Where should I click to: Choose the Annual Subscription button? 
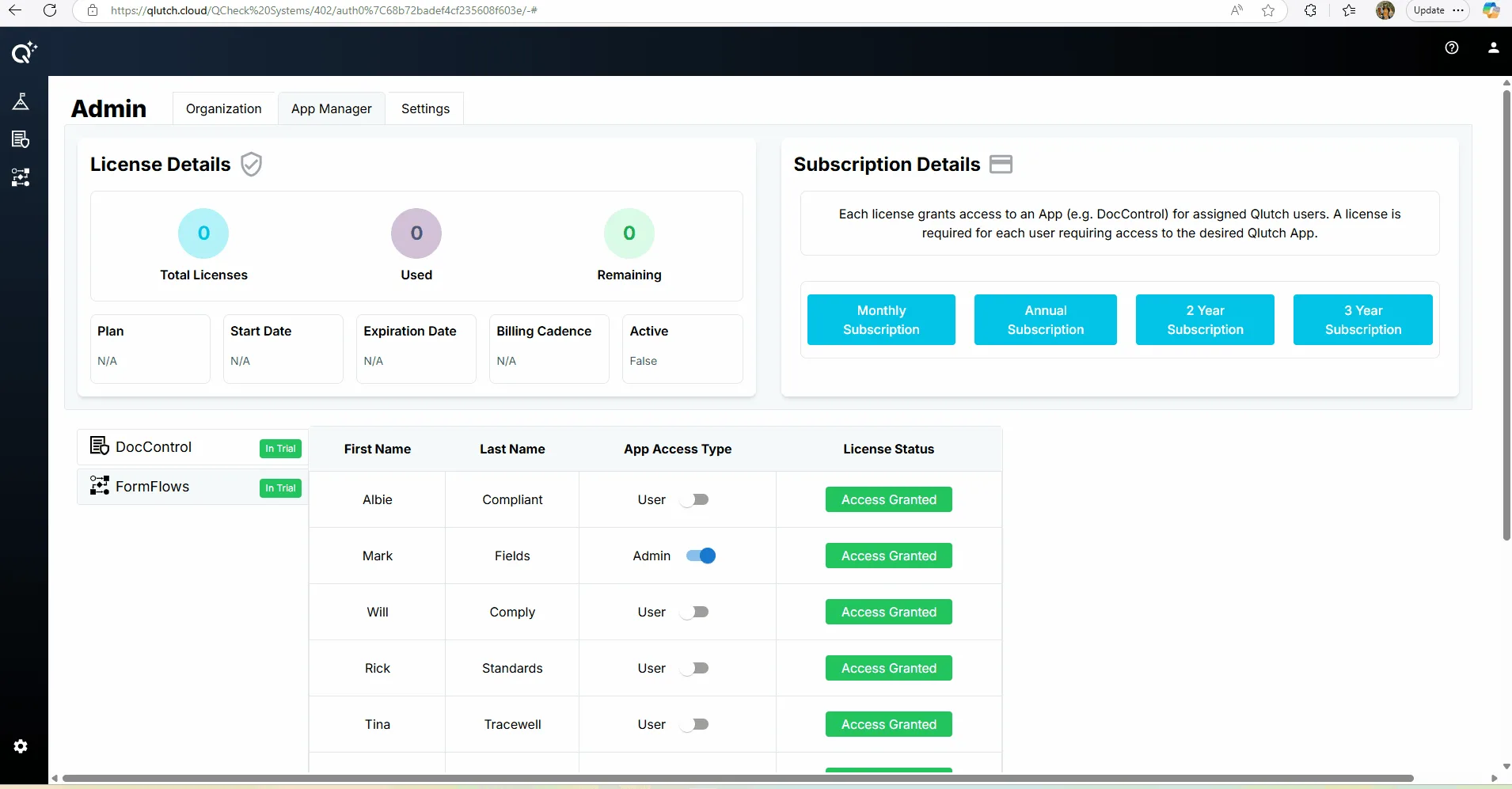(1046, 320)
